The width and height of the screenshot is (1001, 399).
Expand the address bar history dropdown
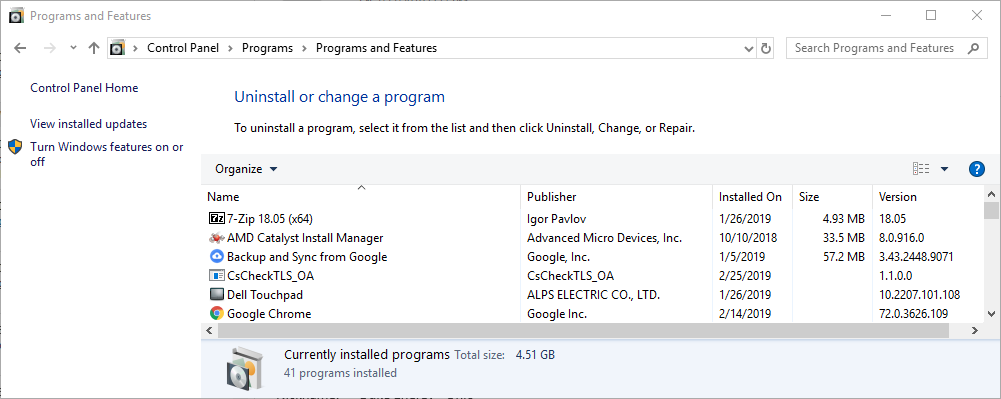point(749,48)
